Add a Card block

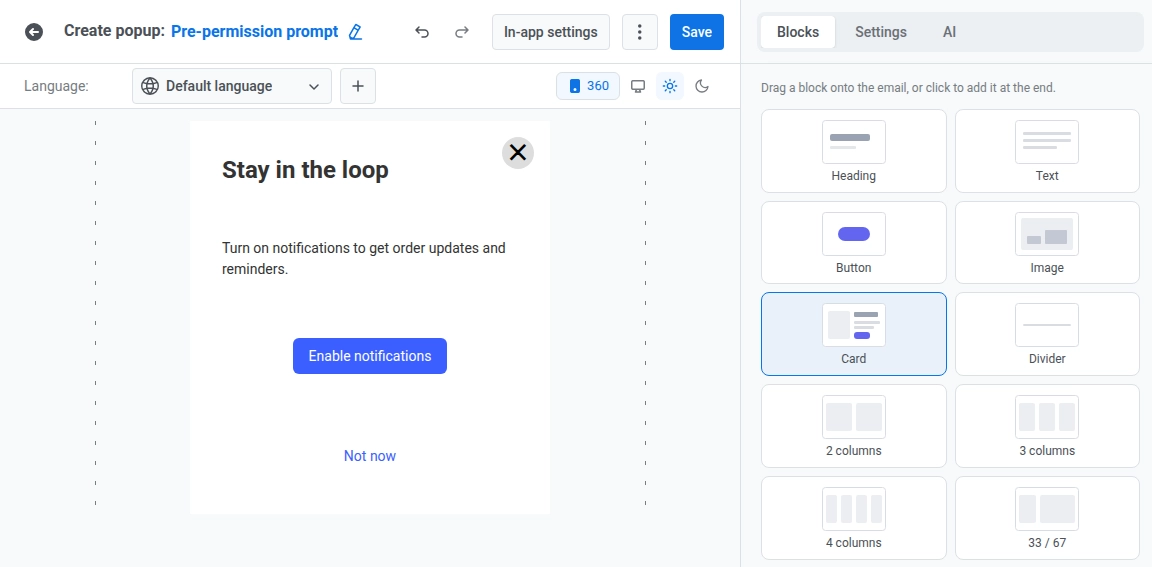(854, 334)
